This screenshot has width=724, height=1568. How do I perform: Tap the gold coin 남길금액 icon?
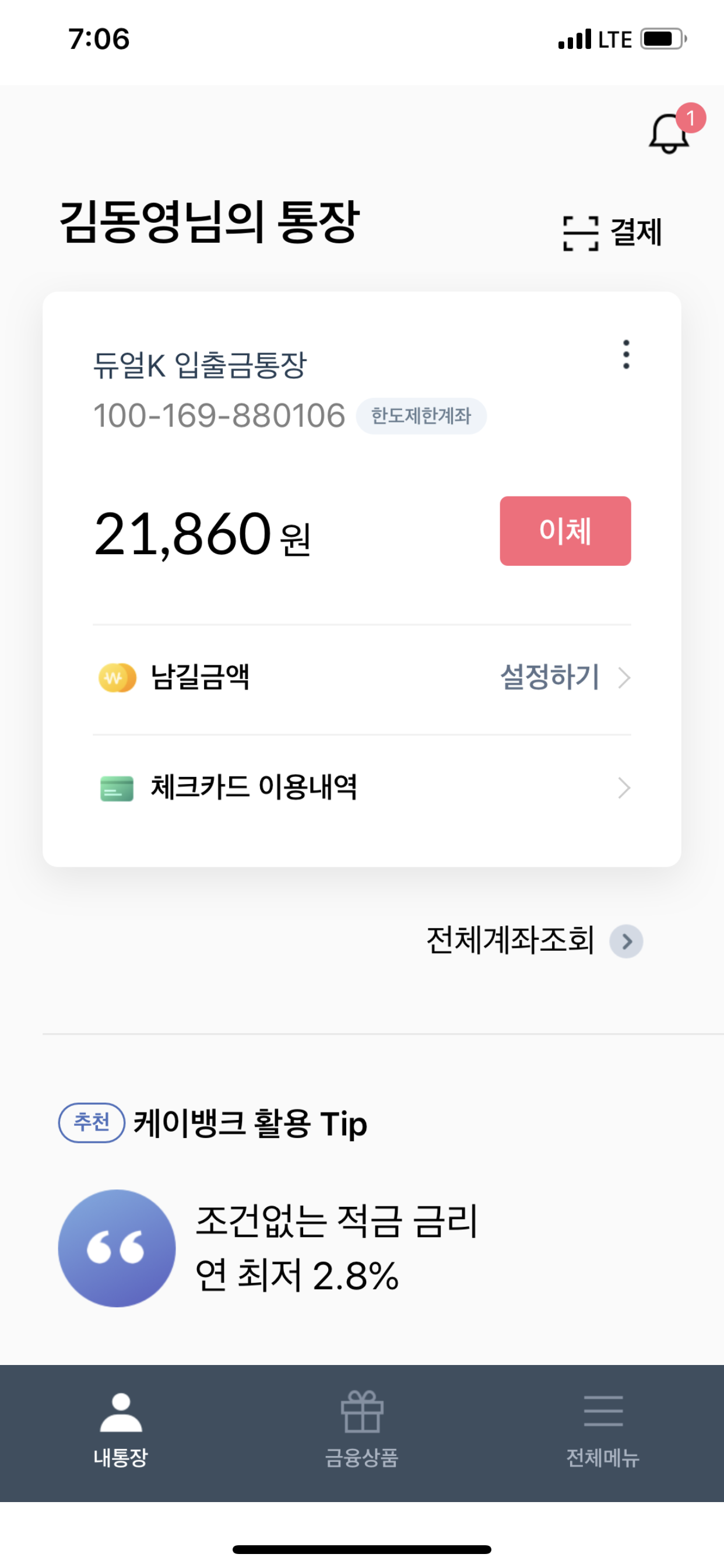coord(117,677)
